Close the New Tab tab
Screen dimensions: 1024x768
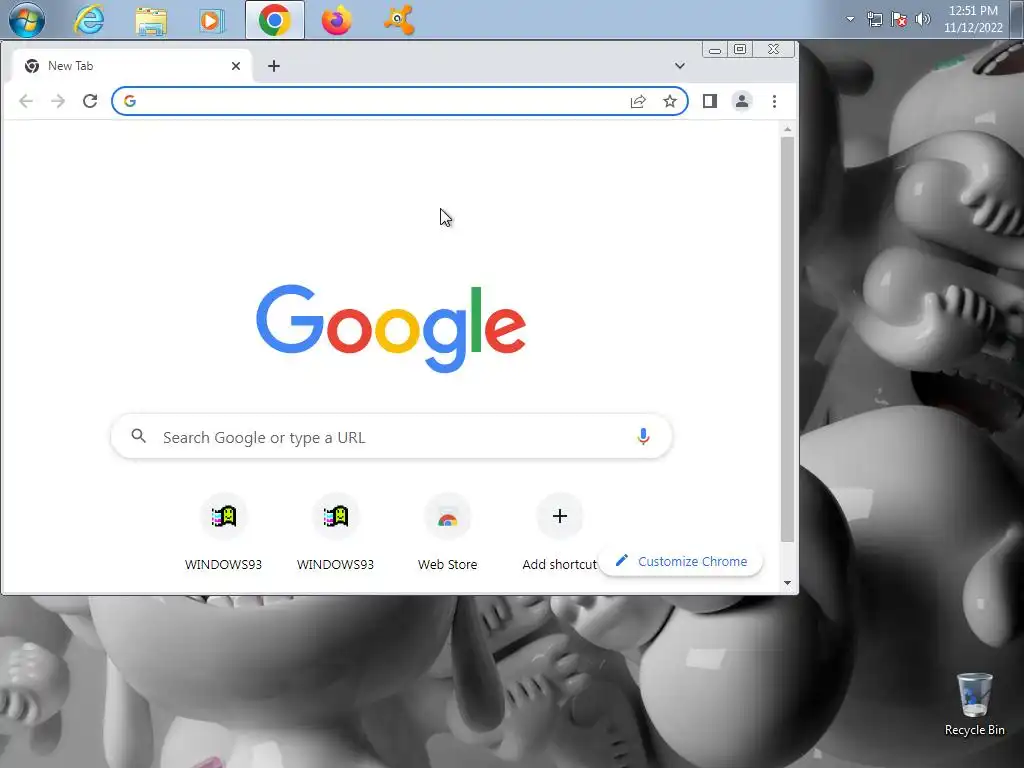point(236,66)
